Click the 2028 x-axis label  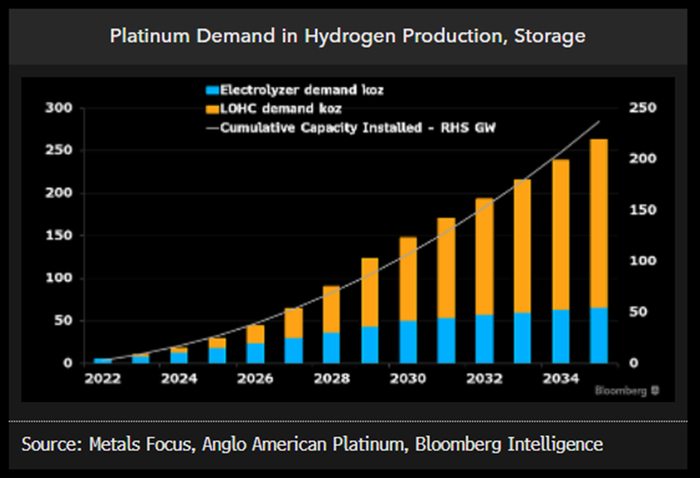pos(332,378)
